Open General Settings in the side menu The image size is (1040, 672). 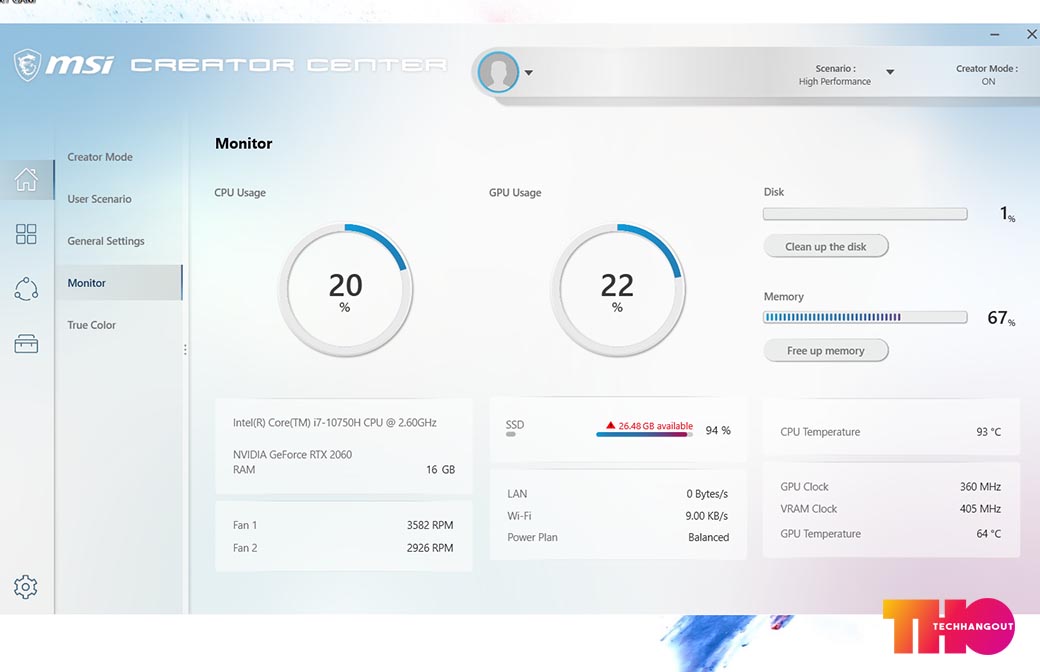coord(106,241)
